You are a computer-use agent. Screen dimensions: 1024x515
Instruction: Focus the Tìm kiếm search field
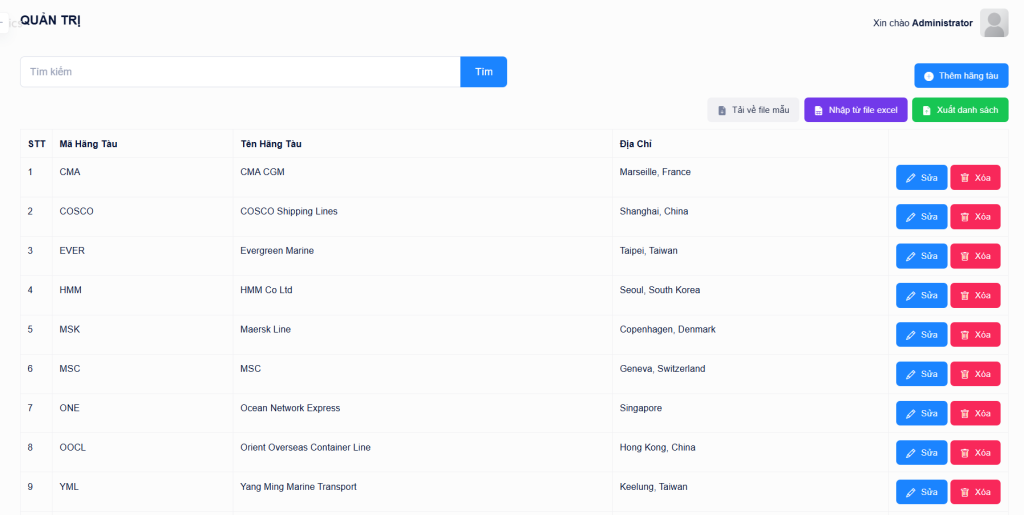point(240,72)
